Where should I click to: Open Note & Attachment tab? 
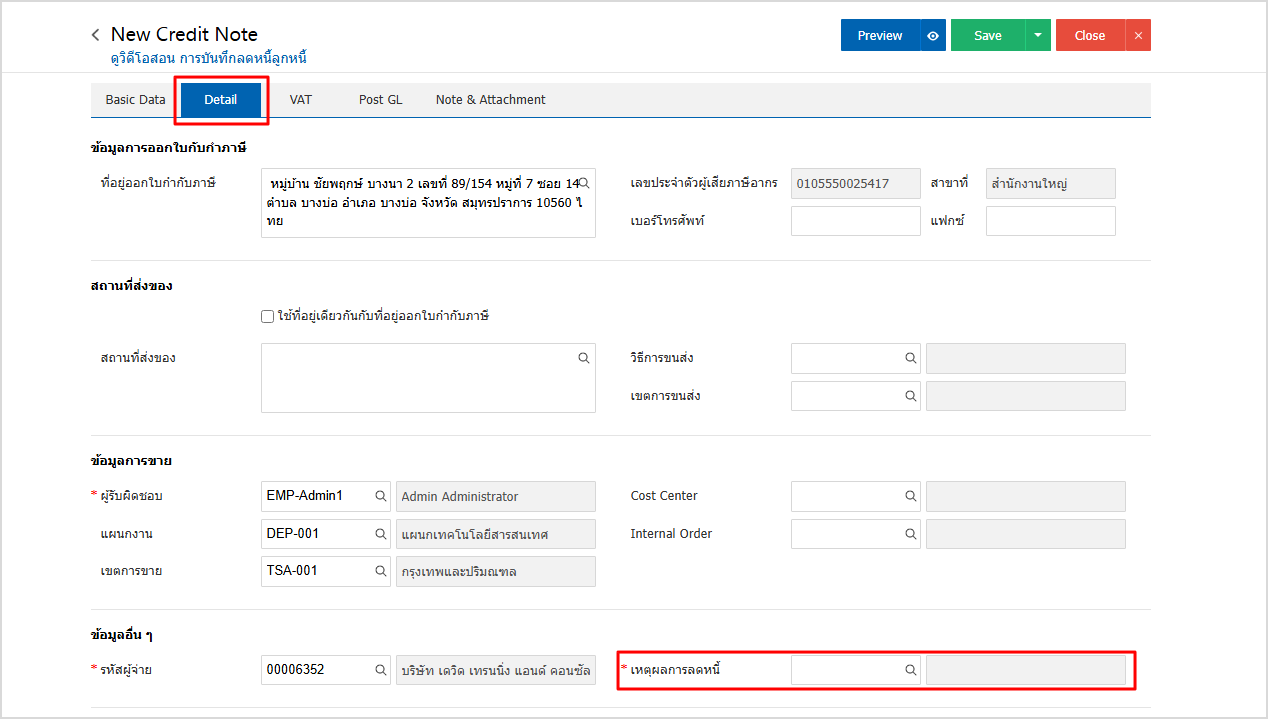[x=491, y=100]
